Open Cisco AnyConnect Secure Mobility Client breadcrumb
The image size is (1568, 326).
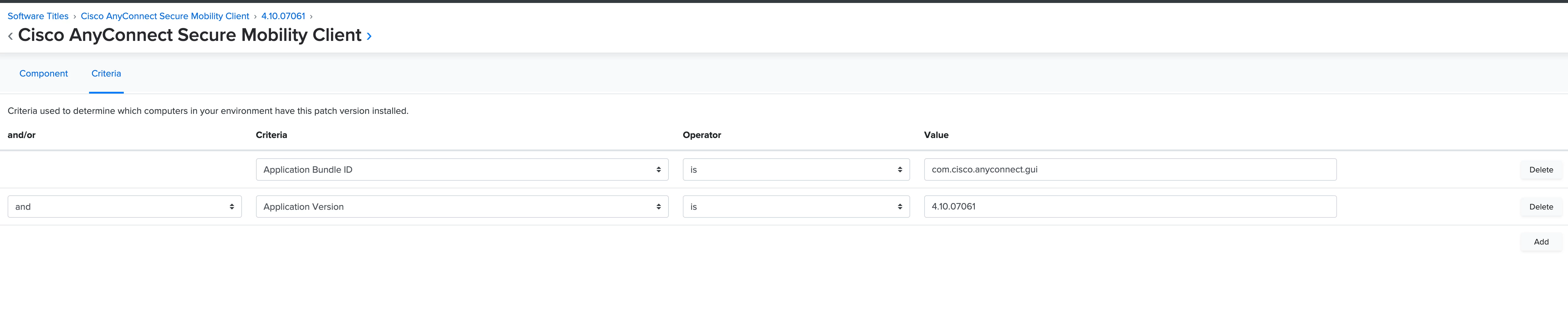(165, 16)
